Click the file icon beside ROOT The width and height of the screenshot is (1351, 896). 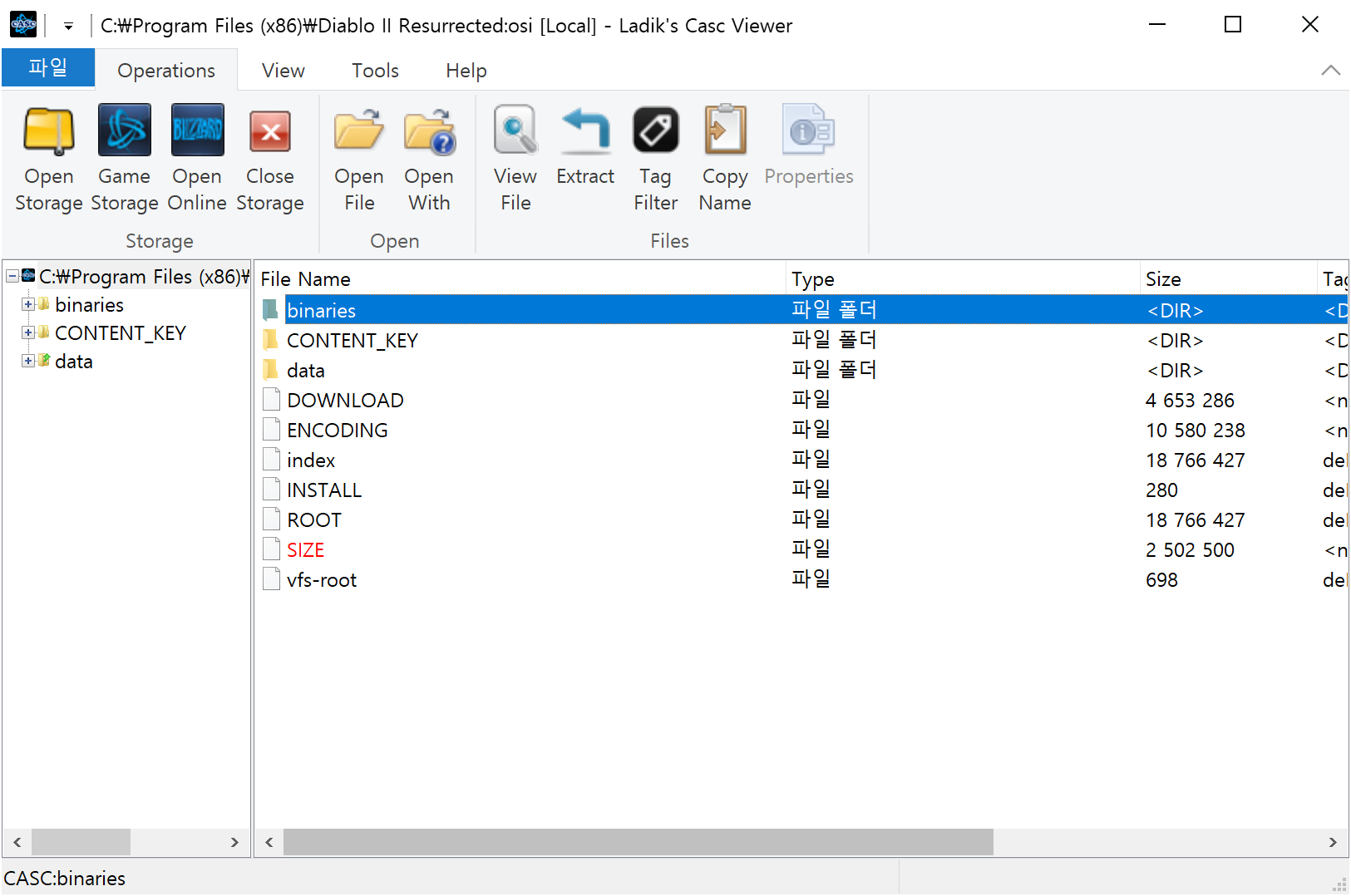click(x=271, y=519)
